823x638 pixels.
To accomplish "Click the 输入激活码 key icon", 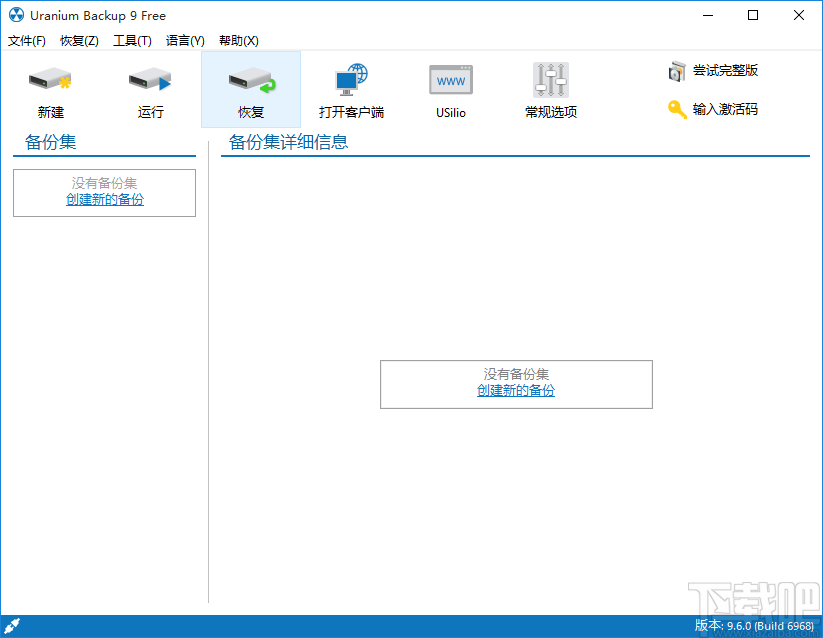I will coord(676,109).
